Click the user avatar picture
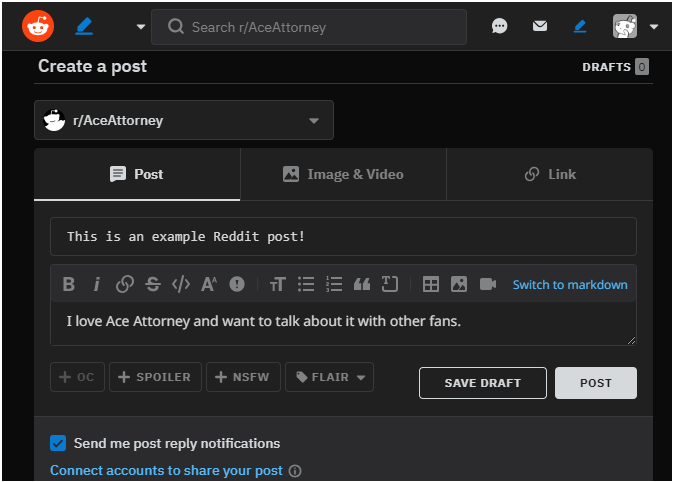 click(625, 26)
